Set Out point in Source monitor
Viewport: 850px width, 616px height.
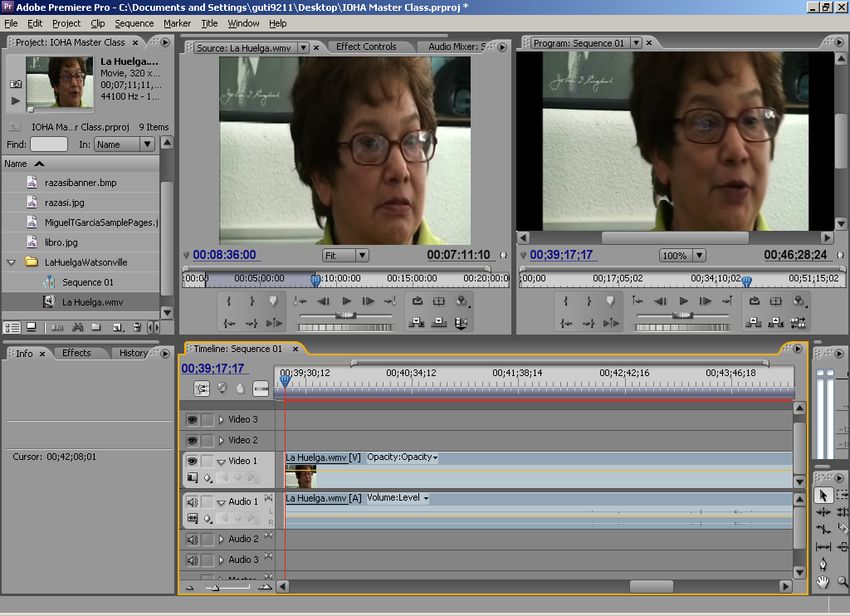[252, 301]
